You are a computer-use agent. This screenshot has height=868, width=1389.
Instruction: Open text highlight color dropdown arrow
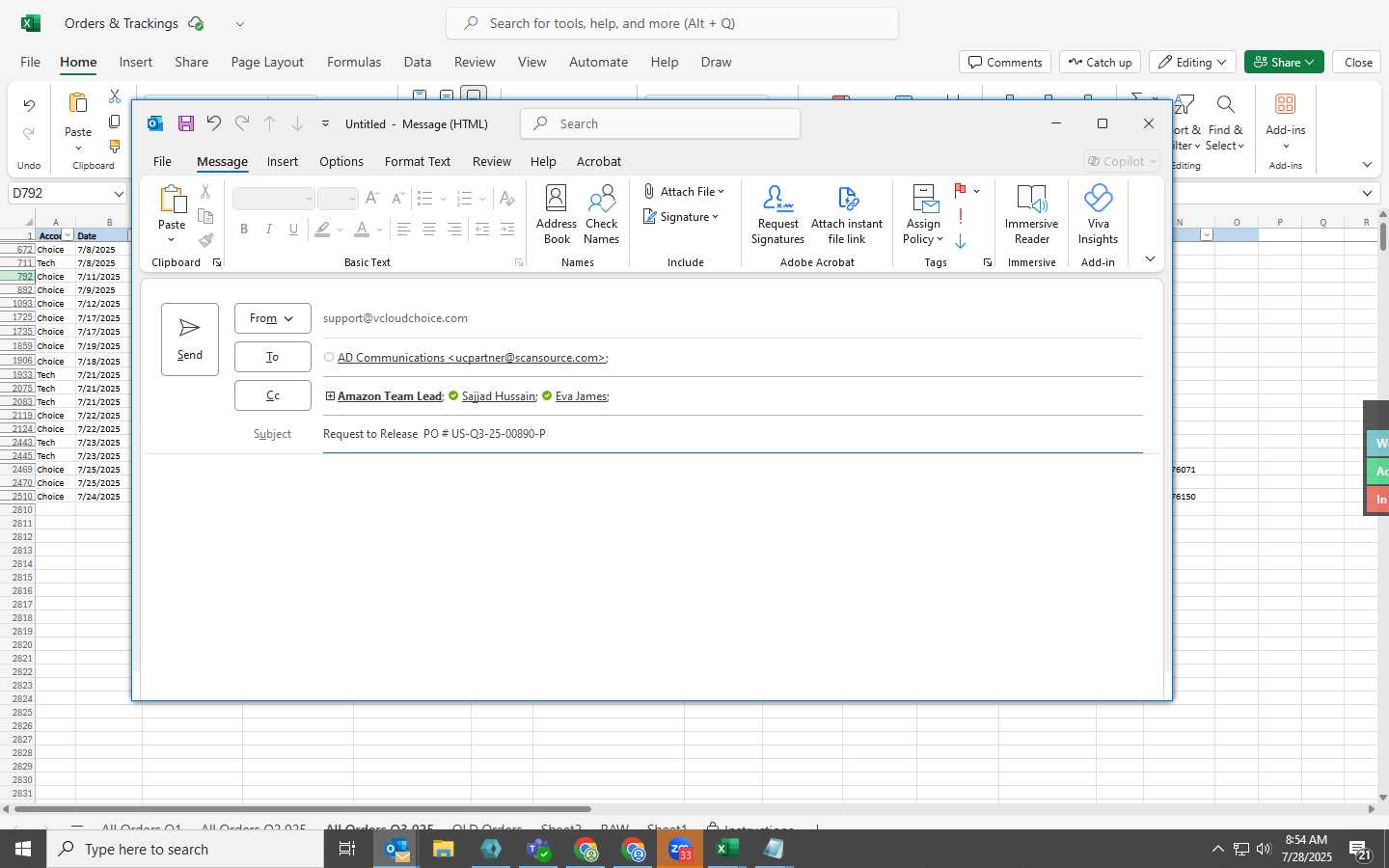pyautogui.click(x=340, y=230)
